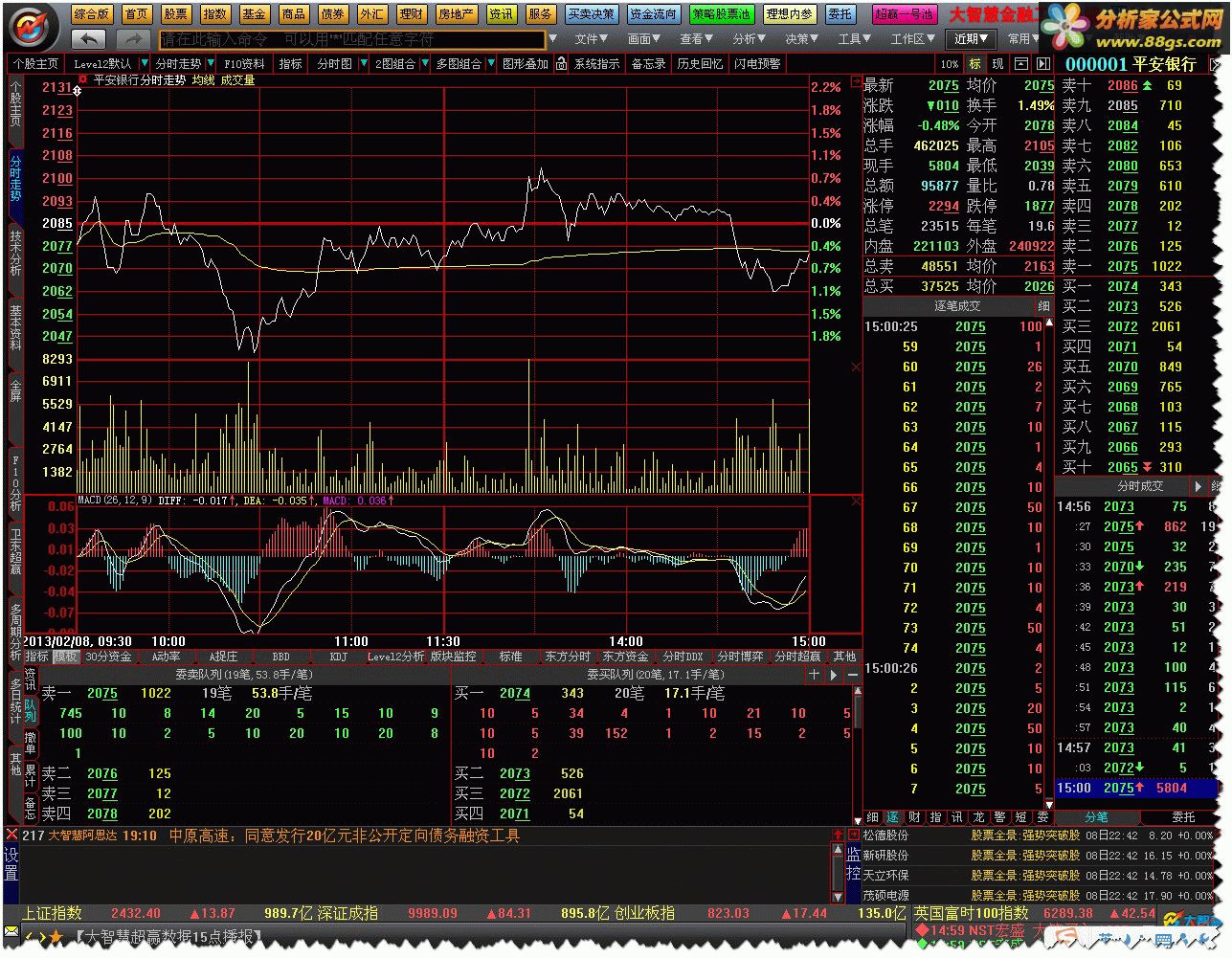Viewport: 1232px width, 958px height.
Task: Select 模板 toggle beside 指标
Action: (66, 657)
